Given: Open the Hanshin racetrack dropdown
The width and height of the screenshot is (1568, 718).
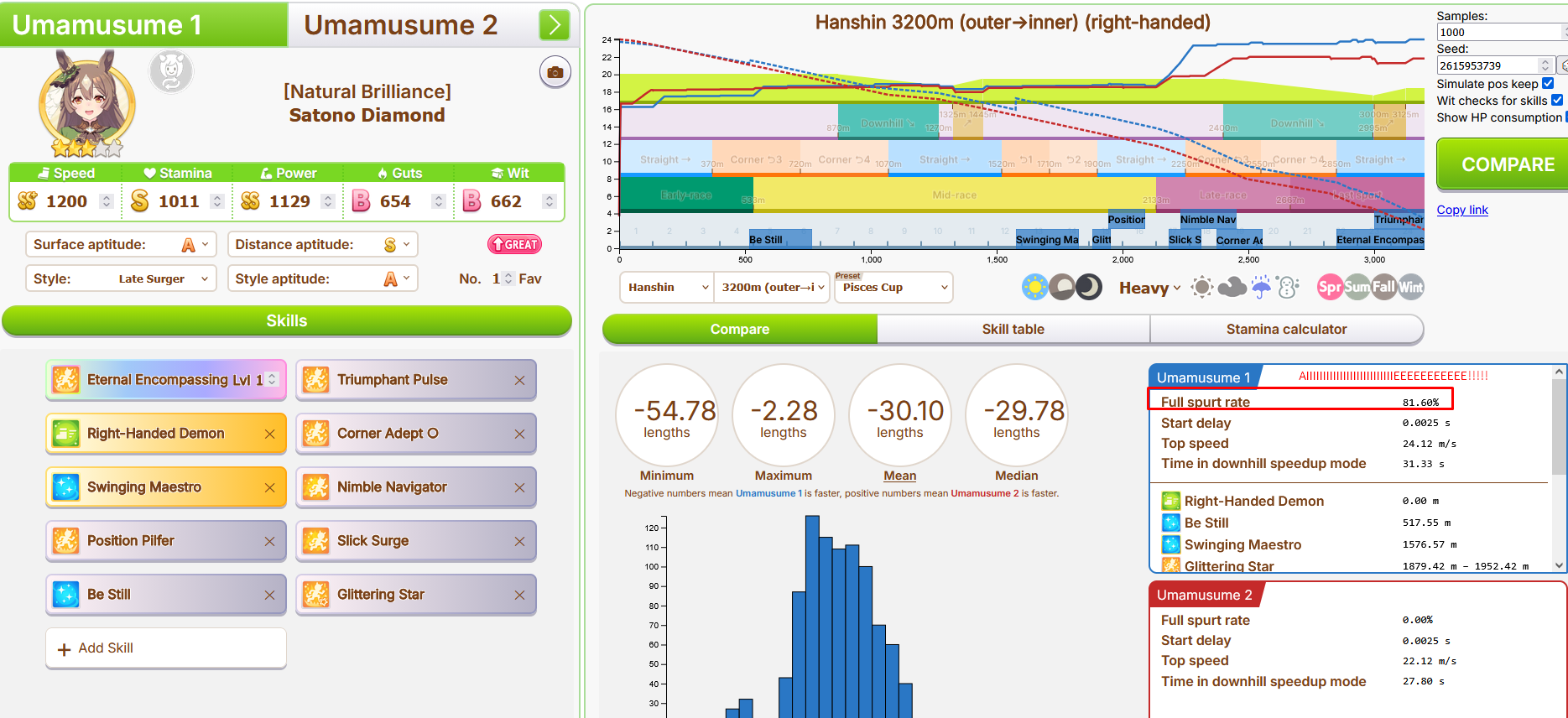Looking at the screenshot, I should tap(667, 288).
